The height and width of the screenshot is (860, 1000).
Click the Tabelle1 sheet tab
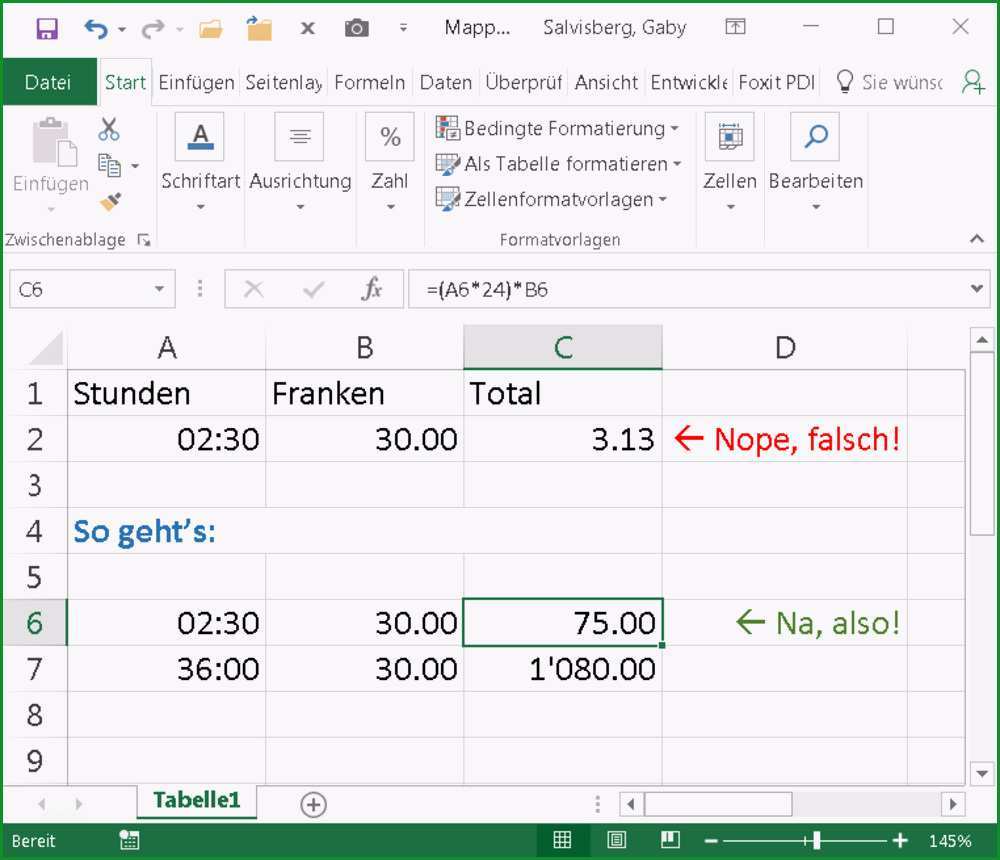click(x=196, y=800)
